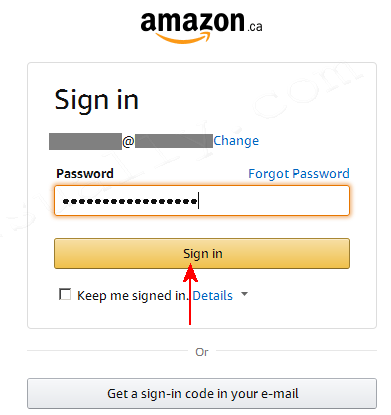This screenshot has height=415, width=391.
Task: Choose Get a sign-in code in your e-mail
Action: click(202, 393)
